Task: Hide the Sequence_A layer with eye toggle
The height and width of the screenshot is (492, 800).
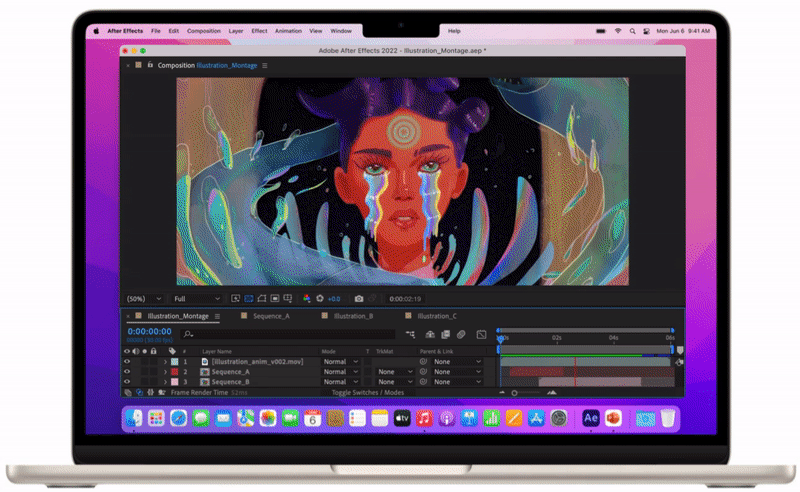Action: pyautogui.click(x=127, y=372)
